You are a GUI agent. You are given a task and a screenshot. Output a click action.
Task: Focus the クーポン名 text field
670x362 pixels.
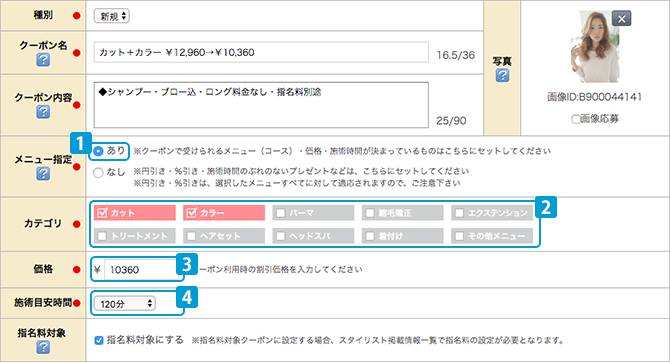[261, 52]
